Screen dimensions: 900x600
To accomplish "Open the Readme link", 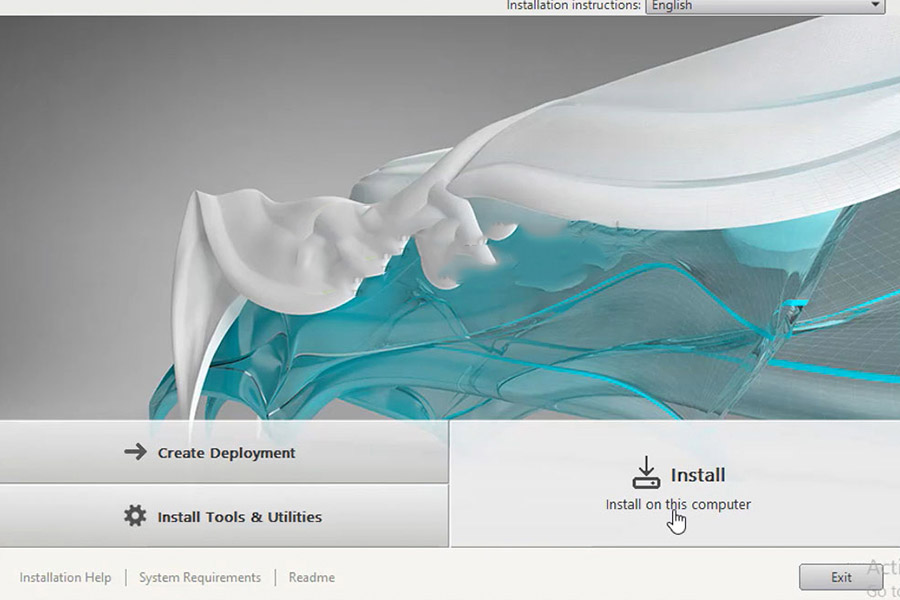I will coord(311,577).
